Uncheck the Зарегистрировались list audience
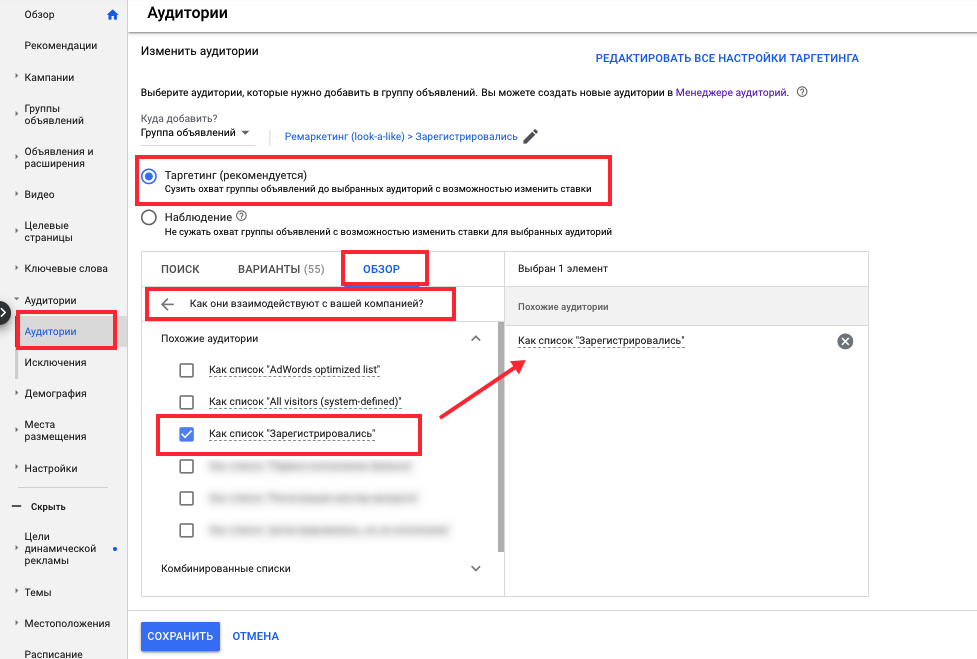Screen dimensions: 977x659 186,433
